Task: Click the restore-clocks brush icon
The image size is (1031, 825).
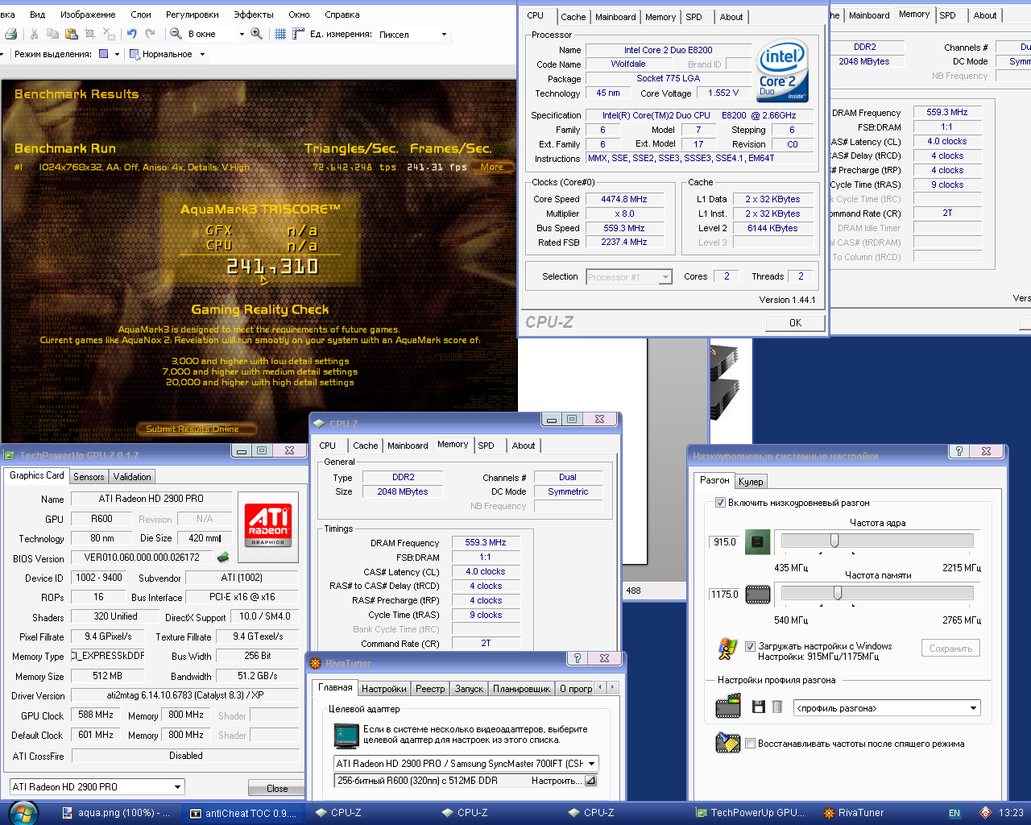Action: coord(728,743)
